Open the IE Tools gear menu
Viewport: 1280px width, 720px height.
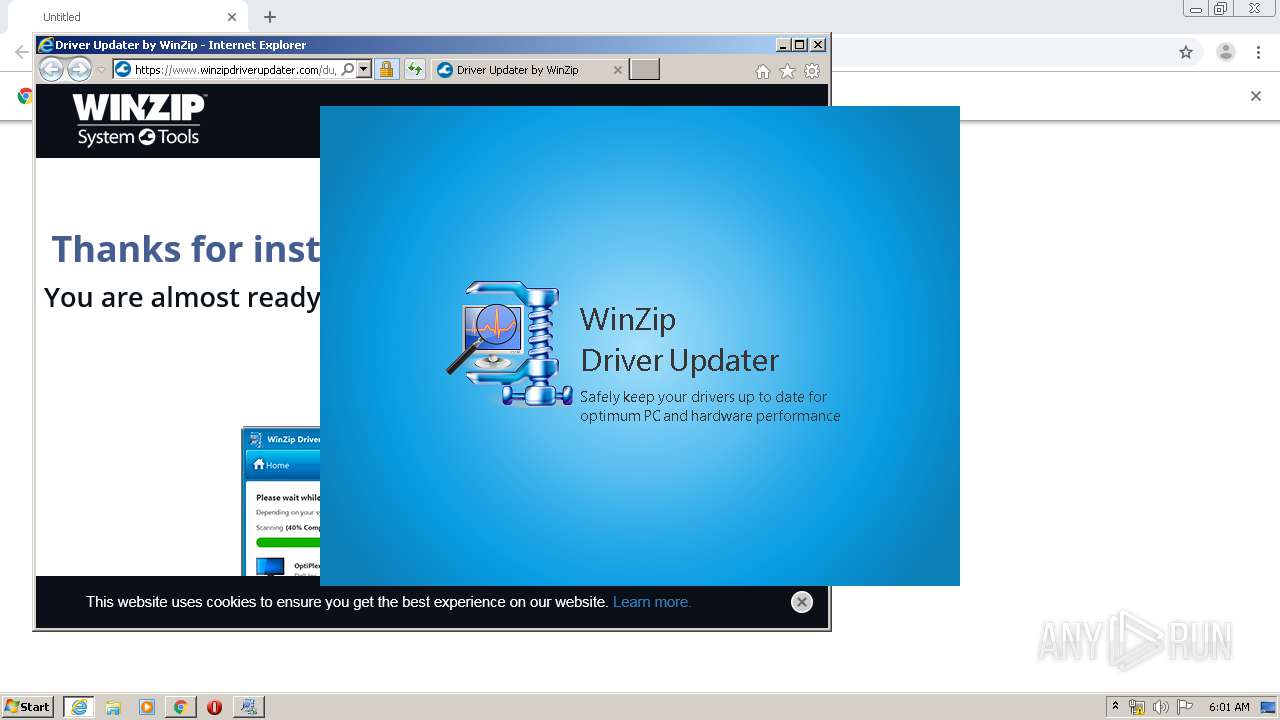(x=812, y=71)
